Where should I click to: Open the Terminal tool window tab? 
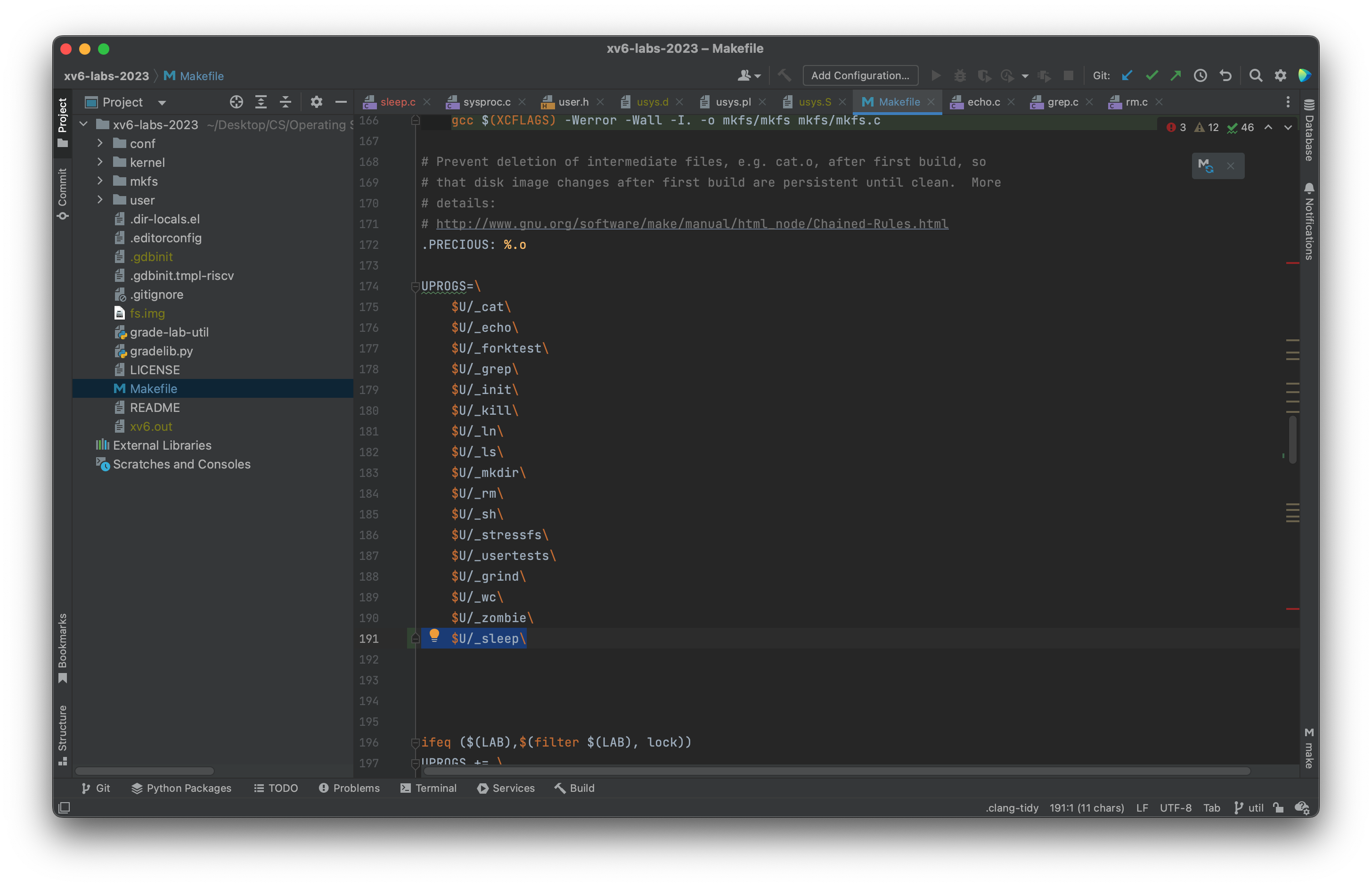(x=429, y=788)
